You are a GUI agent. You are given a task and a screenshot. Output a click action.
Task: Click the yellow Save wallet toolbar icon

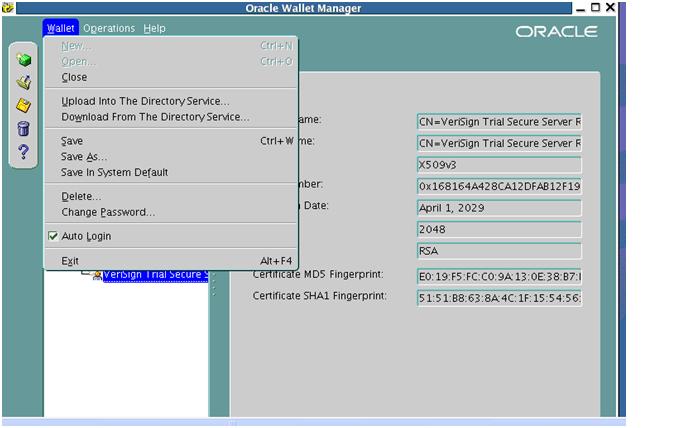pyautogui.click(x=24, y=106)
